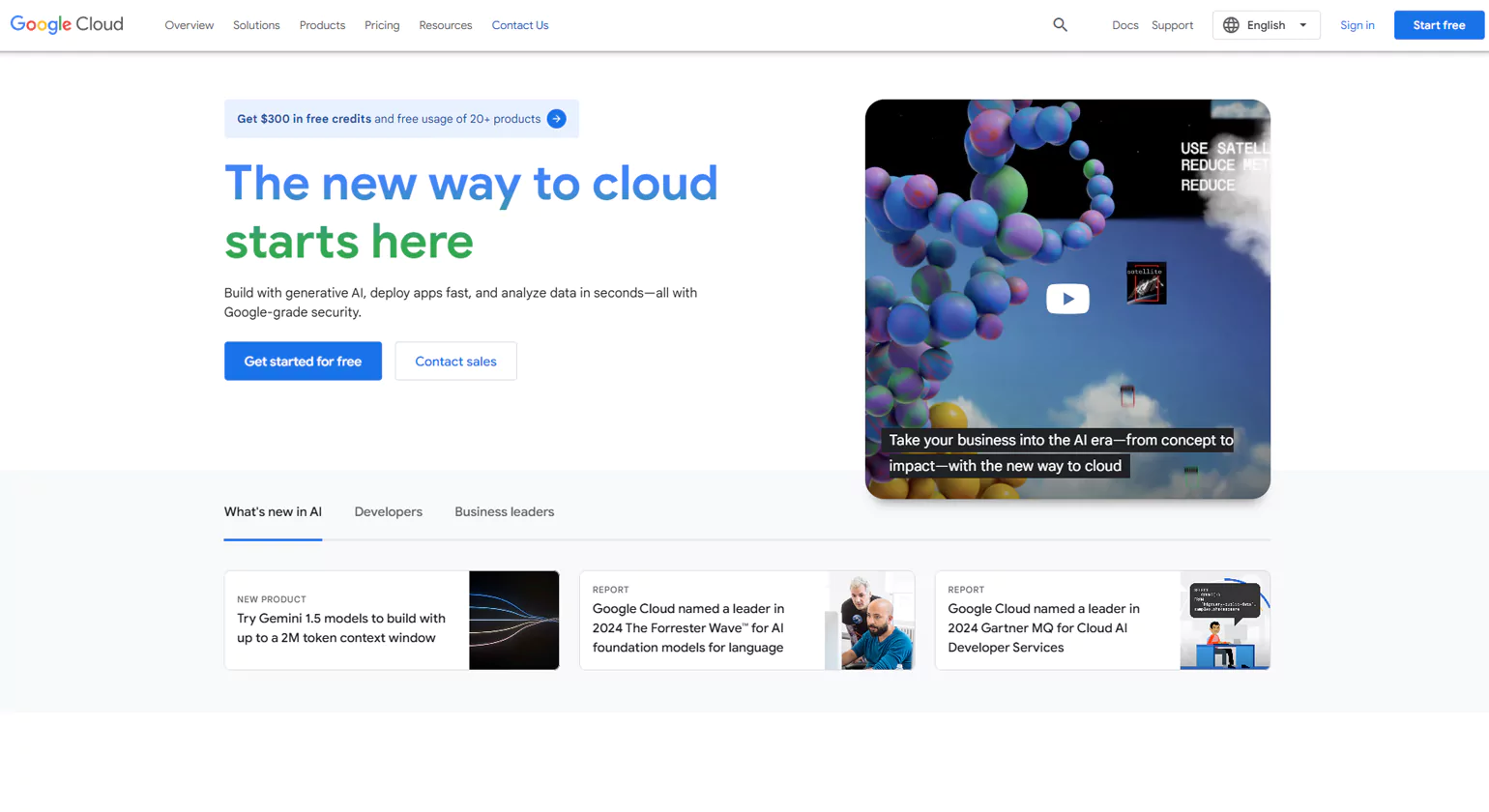Click the arrow icon in the credits banner
This screenshot has height=812, width=1489.
[556, 118]
